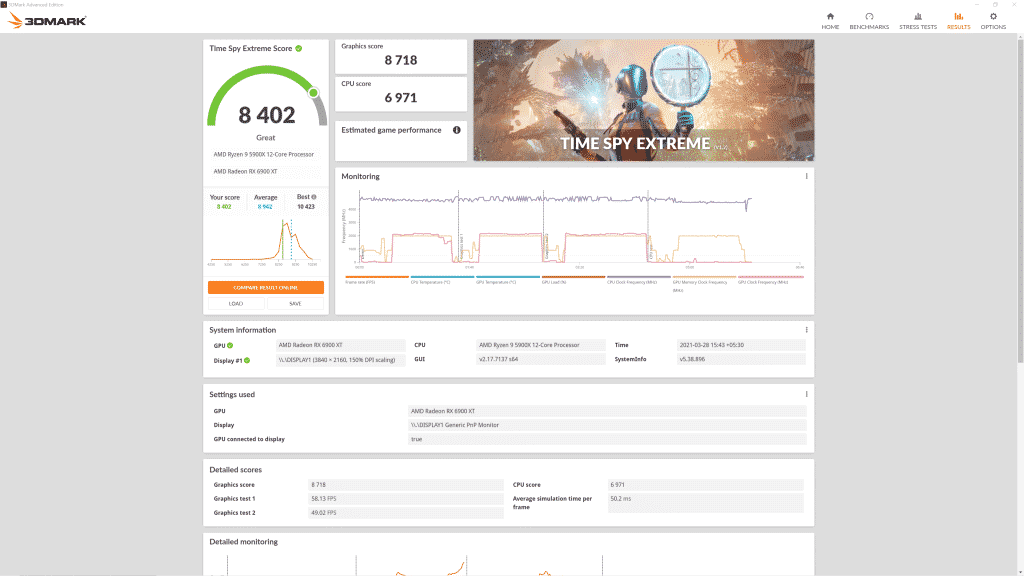This screenshot has width=1024, height=576.
Task: Click Detailed scores CPU score 6 971 value
Action: tap(706, 485)
